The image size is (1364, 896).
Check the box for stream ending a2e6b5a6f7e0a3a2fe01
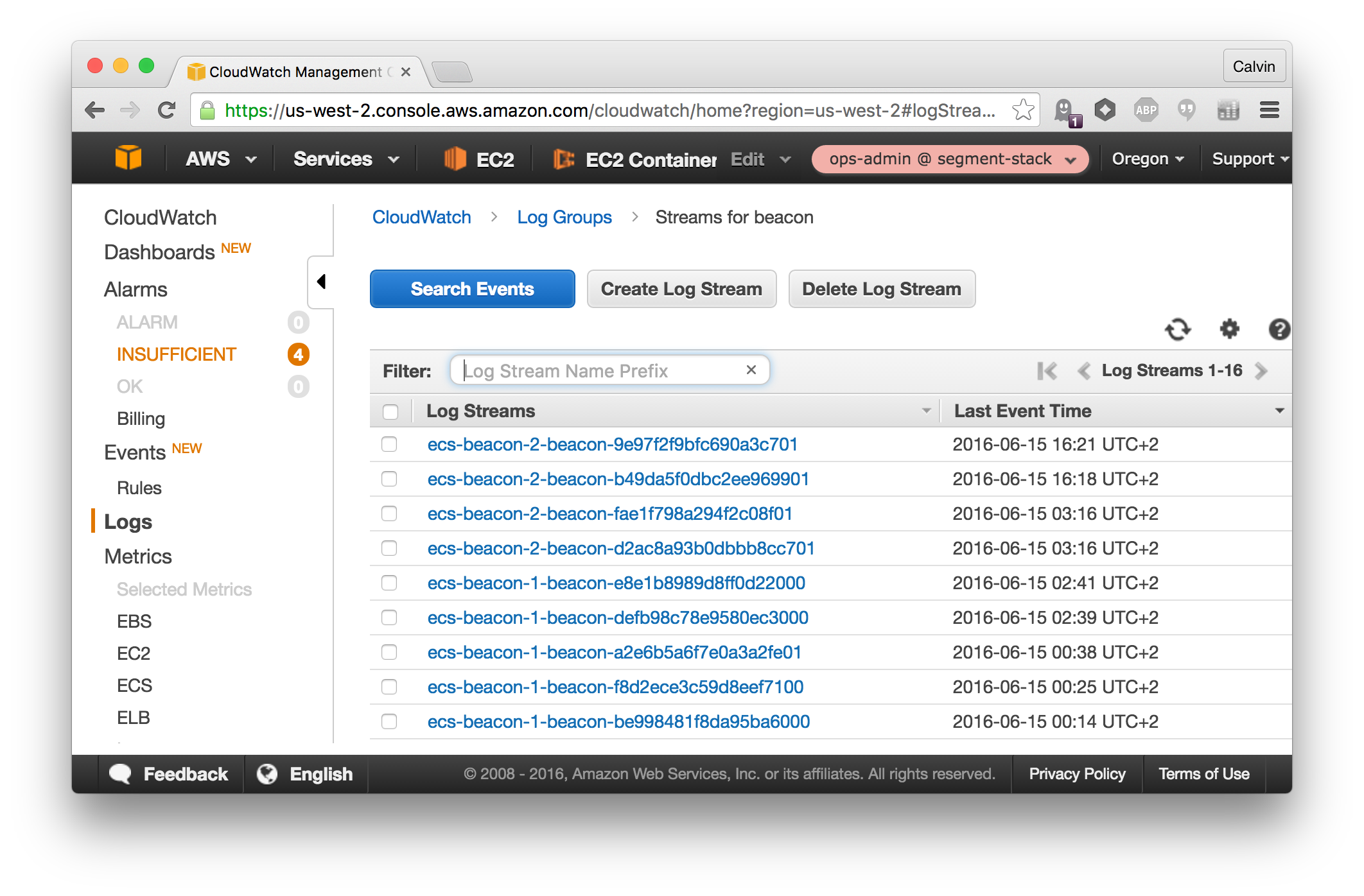click(389, 652)
